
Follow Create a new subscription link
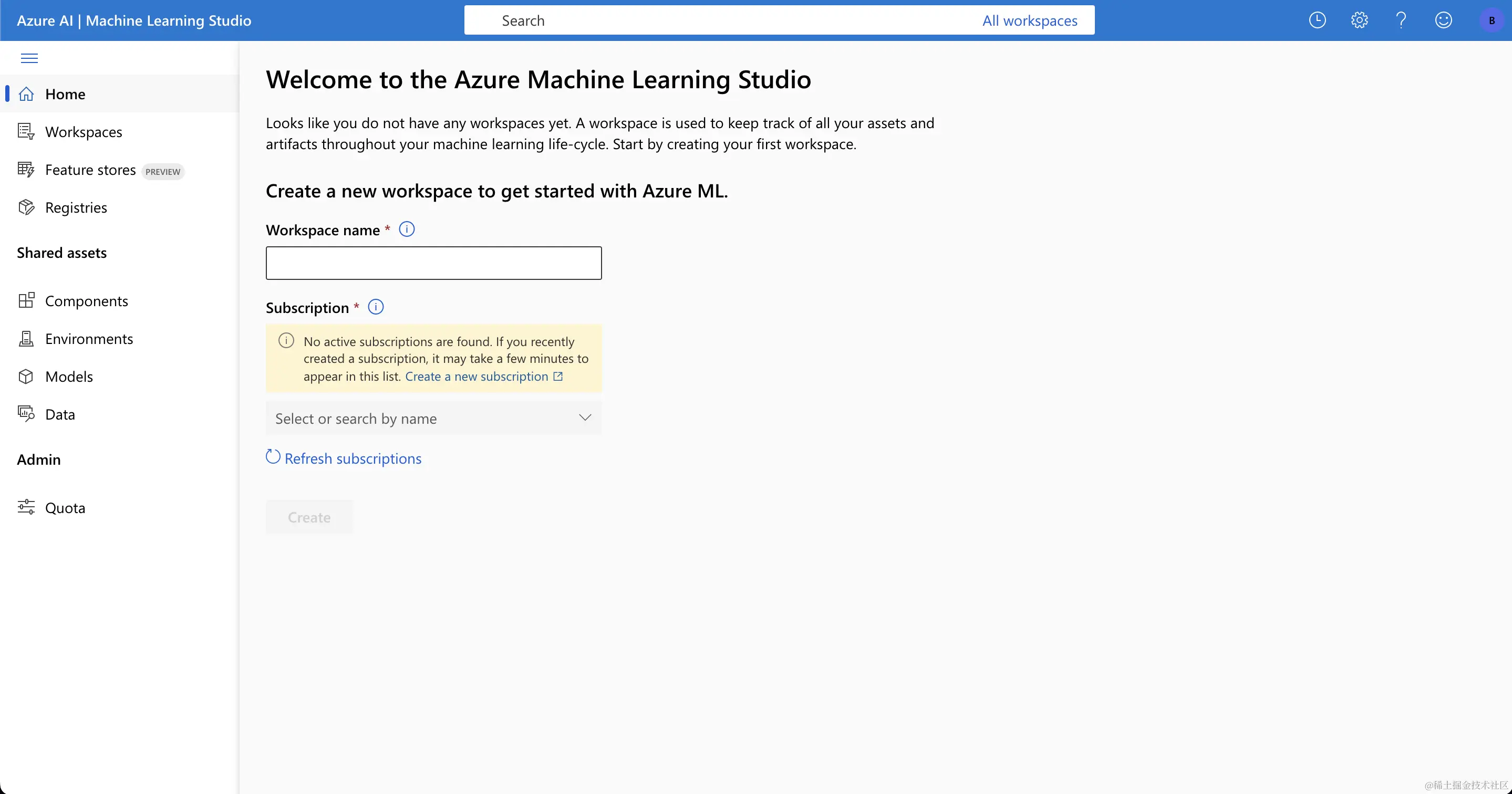(477, 377)
